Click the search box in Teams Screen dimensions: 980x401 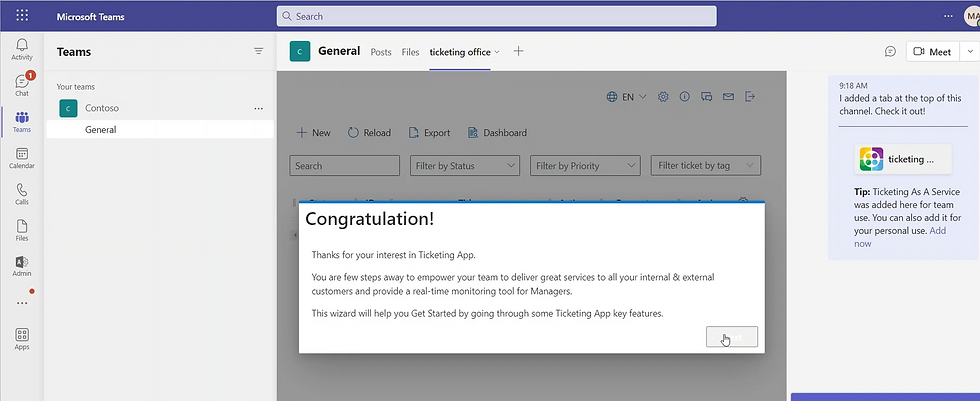point(497,16)
